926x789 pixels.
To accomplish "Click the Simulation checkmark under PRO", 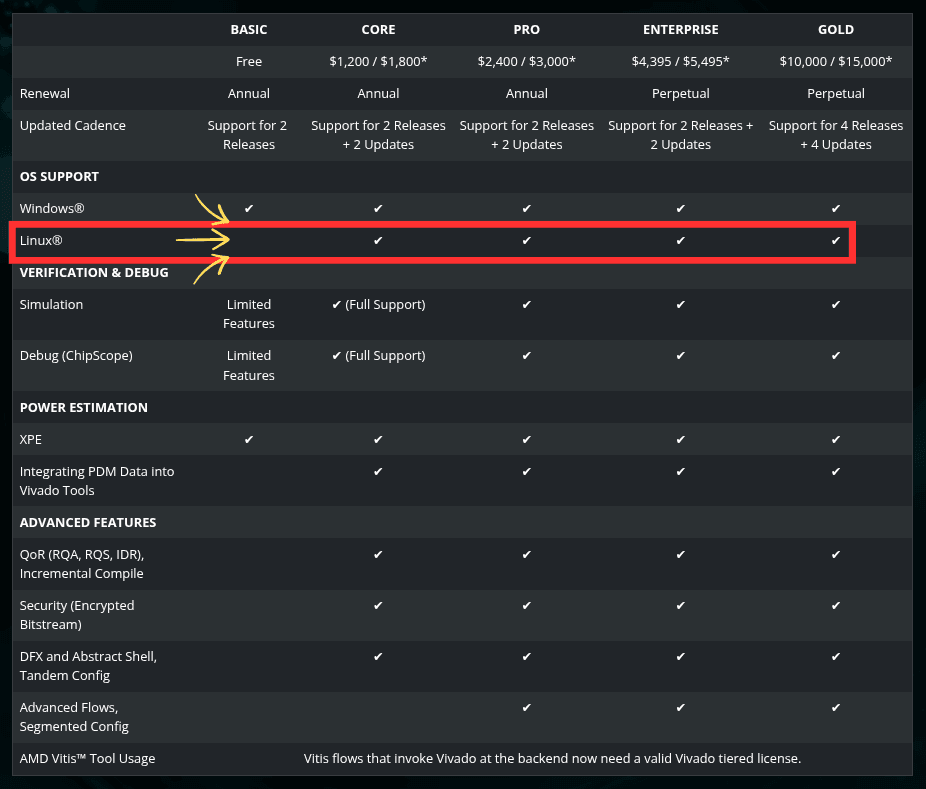I will (x=526, y=305).
